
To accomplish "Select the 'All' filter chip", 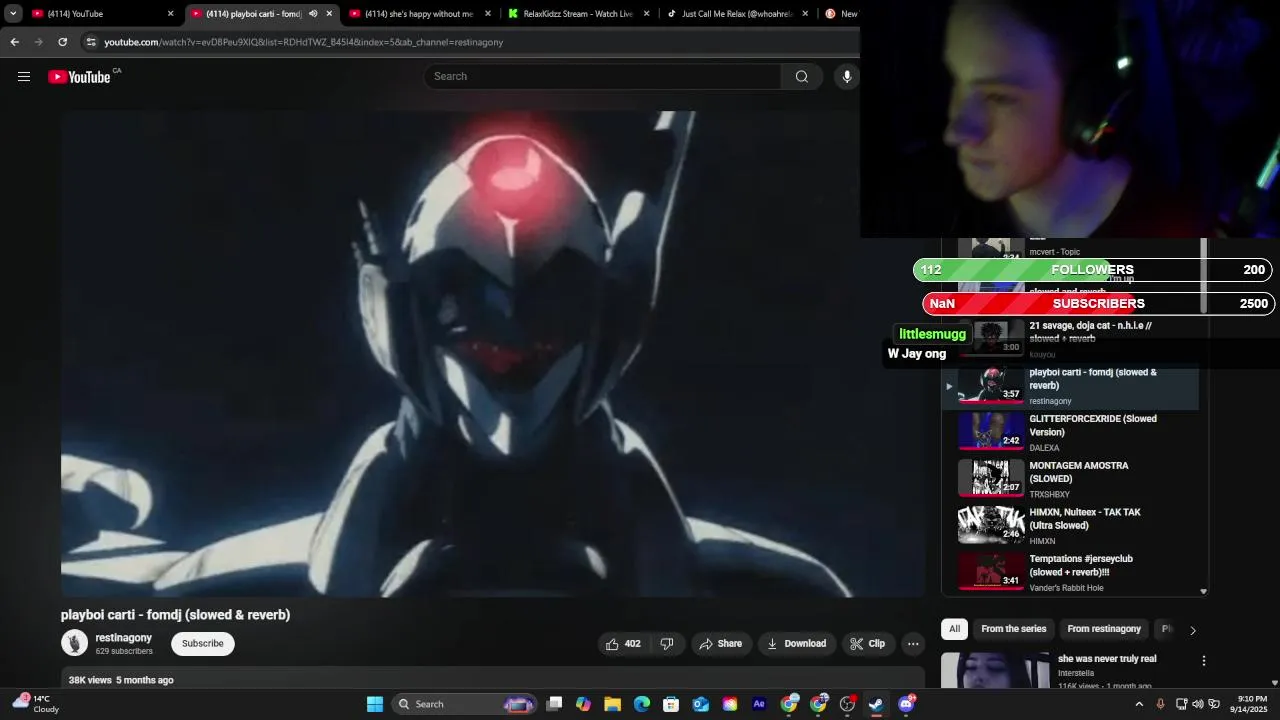I will [954, 629].
